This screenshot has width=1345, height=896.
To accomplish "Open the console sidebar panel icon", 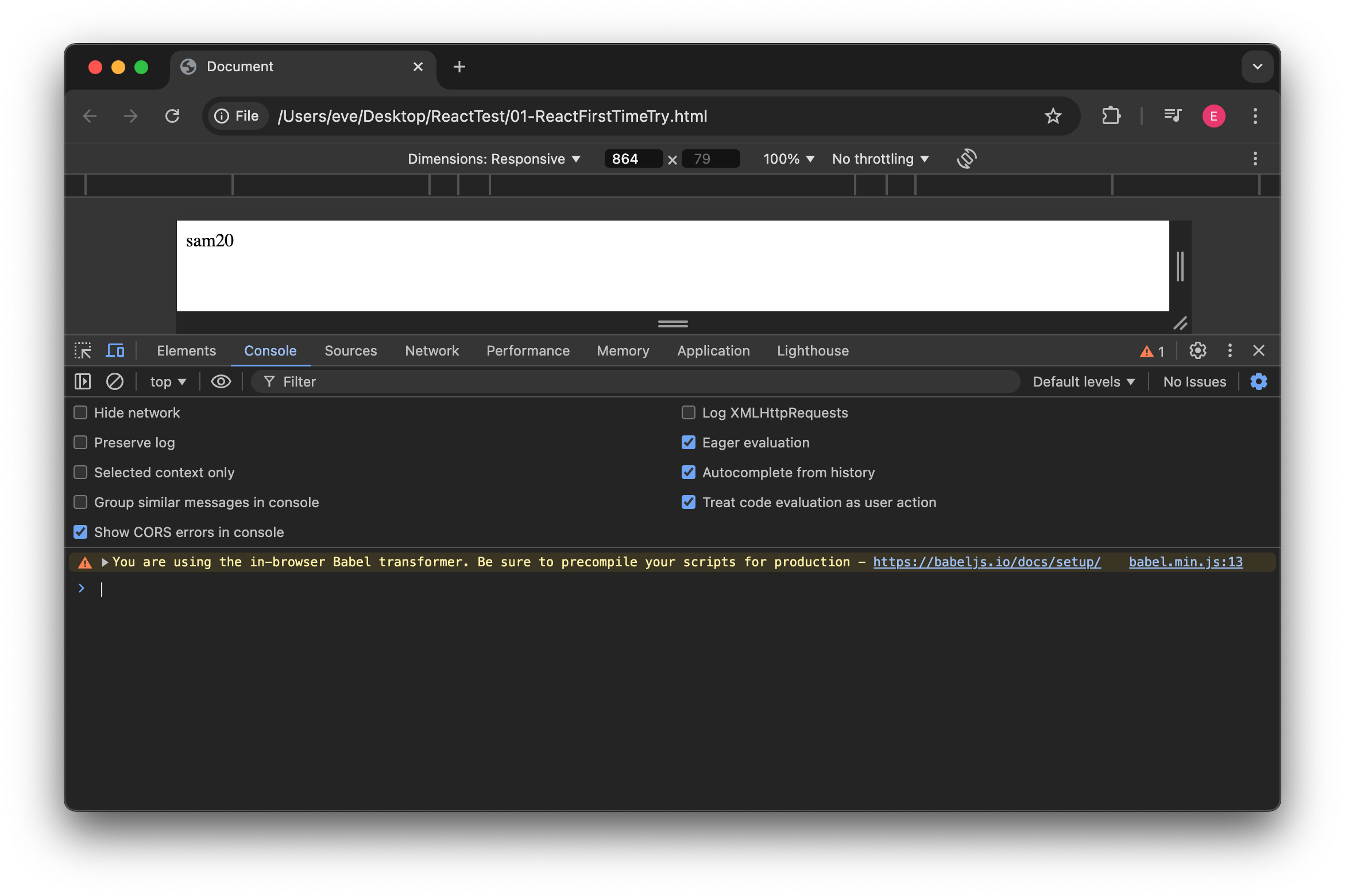I will click(83, 381).
